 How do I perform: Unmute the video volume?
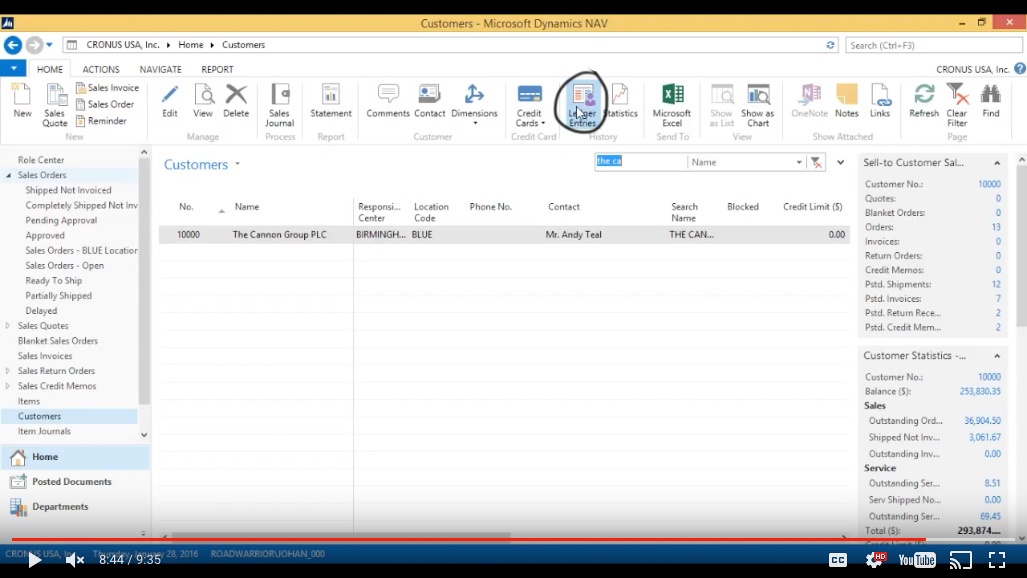tap(75, 560)
